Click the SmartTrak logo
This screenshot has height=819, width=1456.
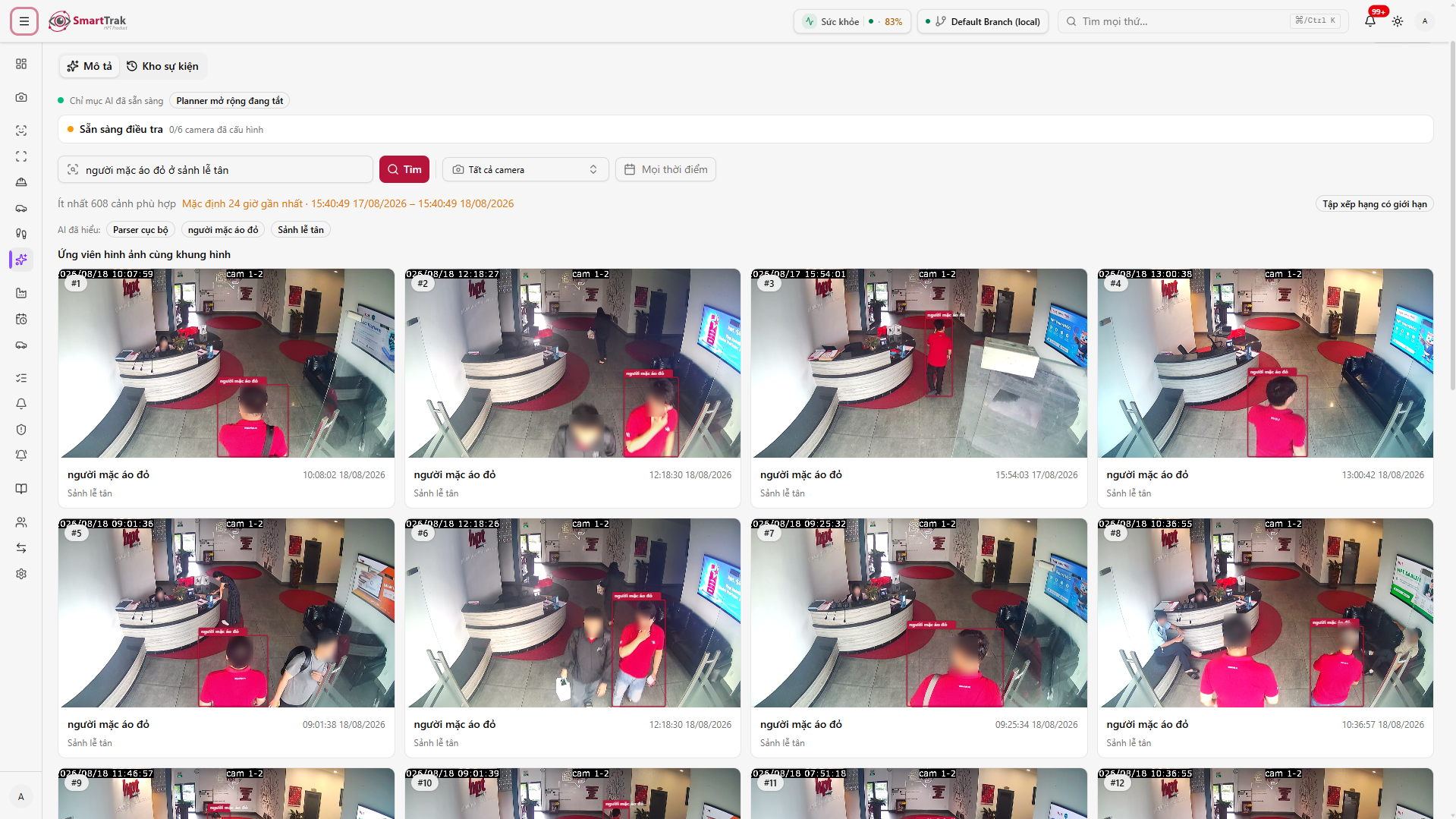tap(87, 21)
